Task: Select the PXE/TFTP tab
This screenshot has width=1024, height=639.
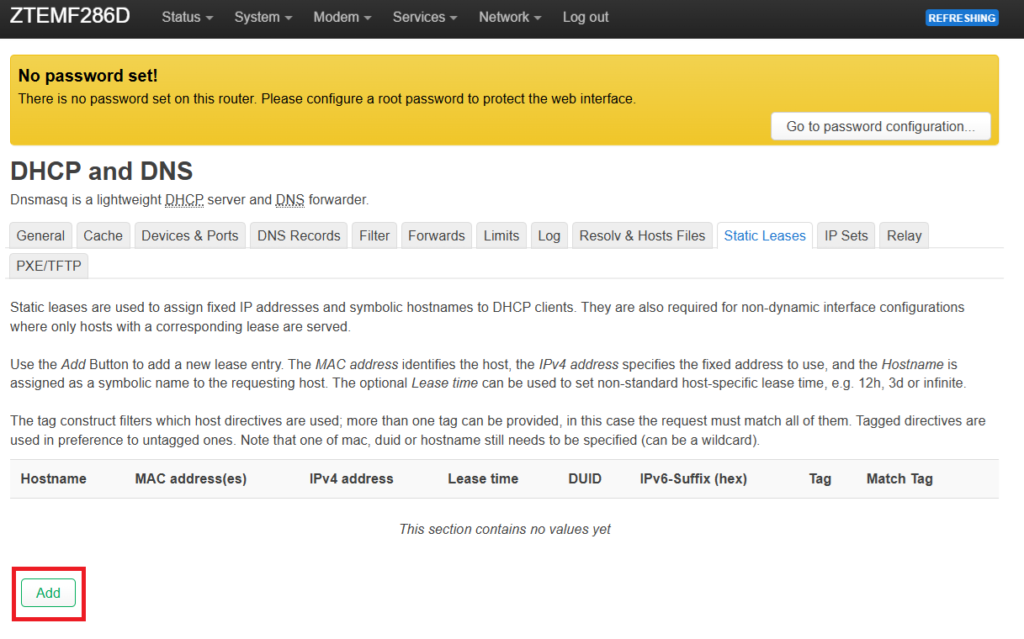Action: click(x=49, y=265)
